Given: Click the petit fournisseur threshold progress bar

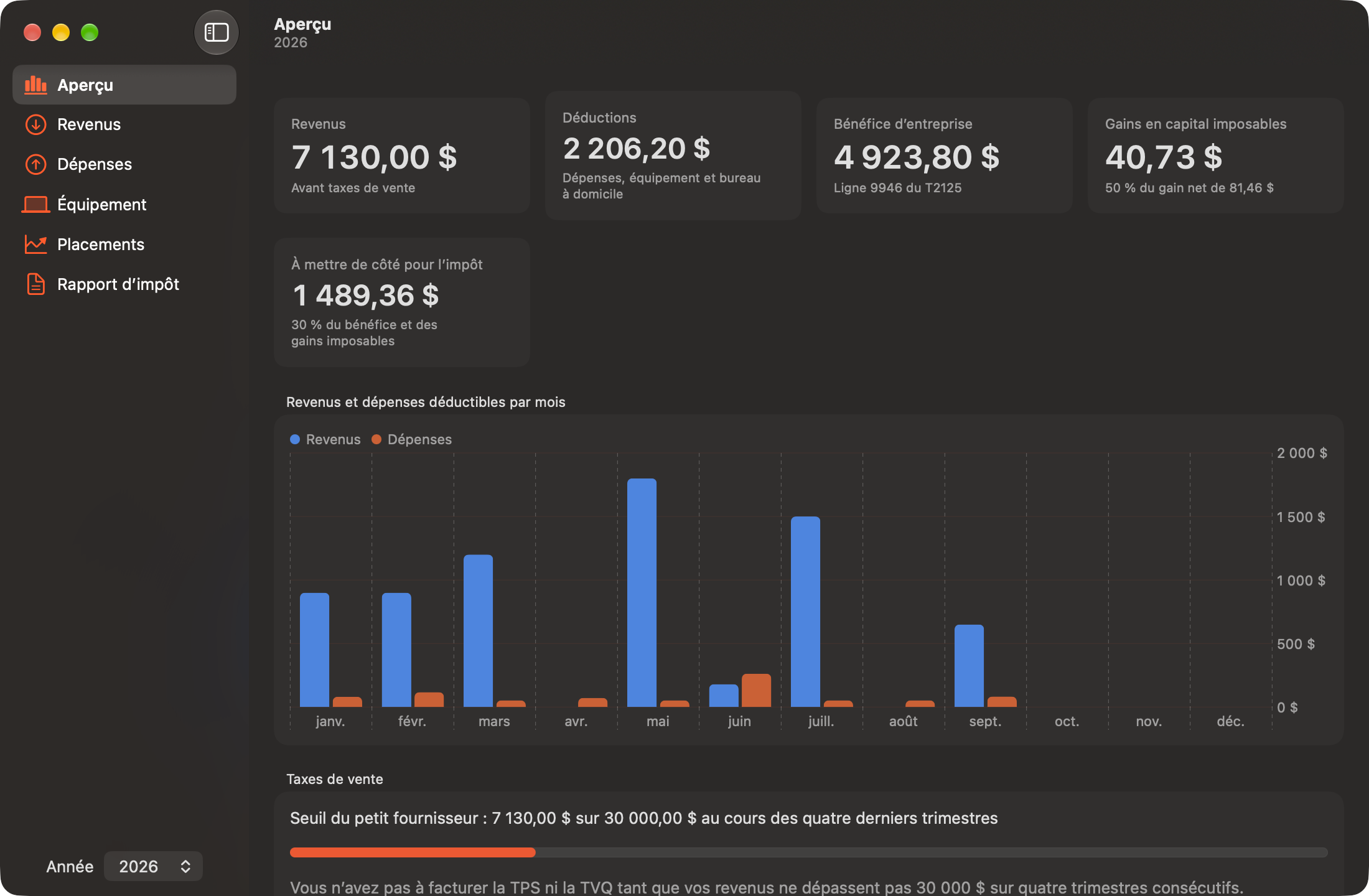Looking at the screenshot, I should (x=808, y=852).
